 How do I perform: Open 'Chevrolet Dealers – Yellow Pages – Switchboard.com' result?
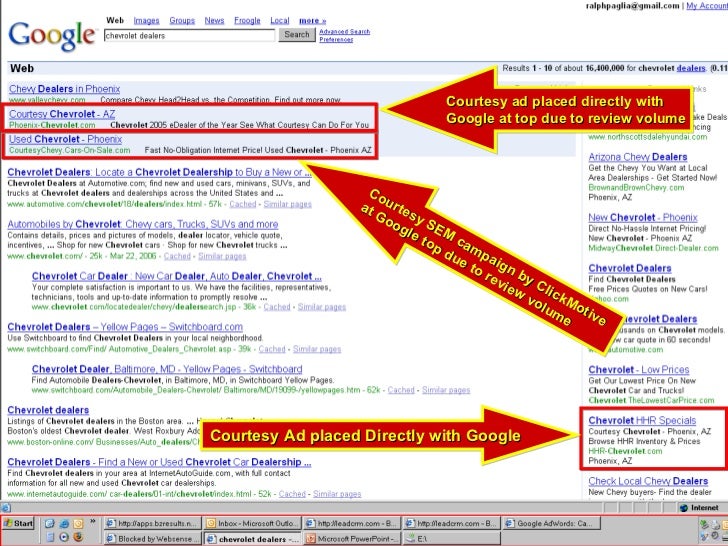click(125, 327)
